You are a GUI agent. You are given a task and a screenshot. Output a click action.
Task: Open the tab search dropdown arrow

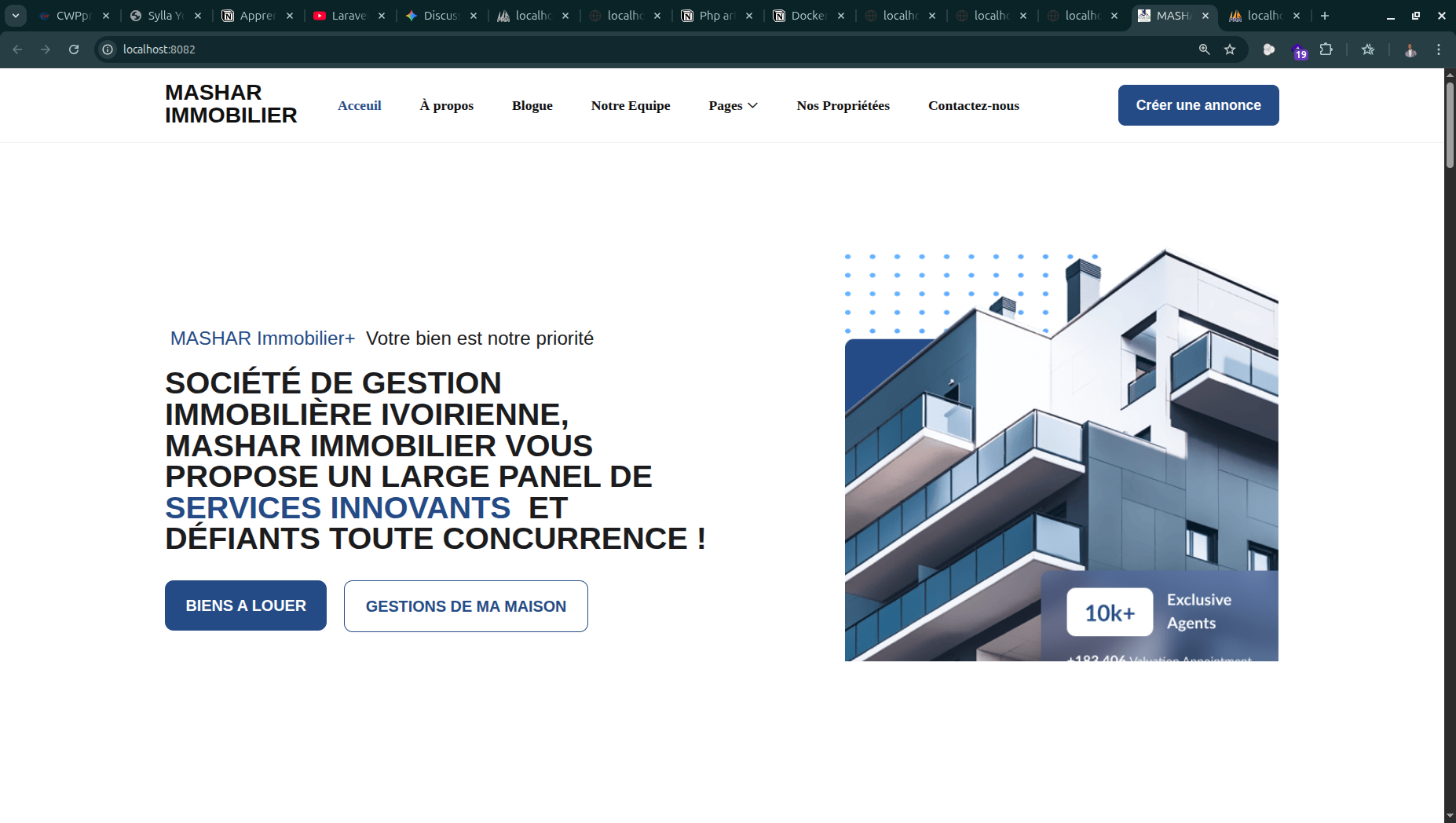tap(15, 16)
